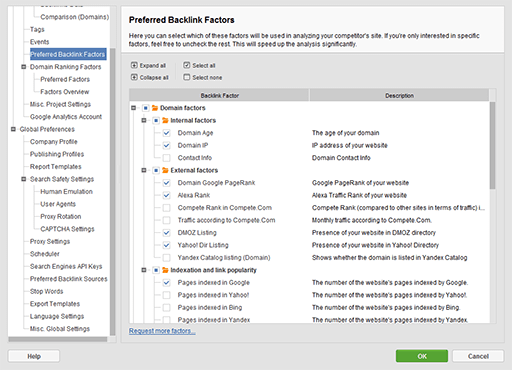Screen dimensions: 512x370
Task: Toggle Pages indexed in Google checkbox
Action: [166, 283]
